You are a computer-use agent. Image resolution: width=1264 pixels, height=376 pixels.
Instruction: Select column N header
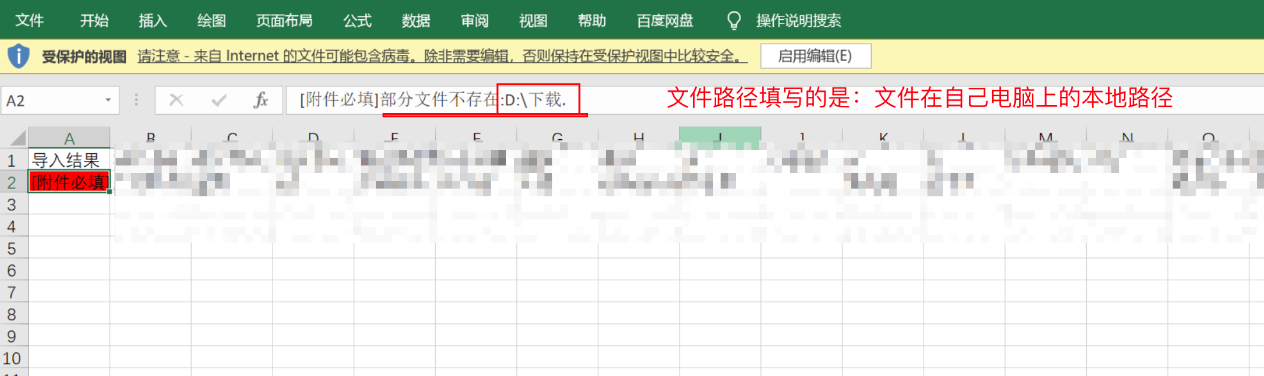tap(1126, 138)
